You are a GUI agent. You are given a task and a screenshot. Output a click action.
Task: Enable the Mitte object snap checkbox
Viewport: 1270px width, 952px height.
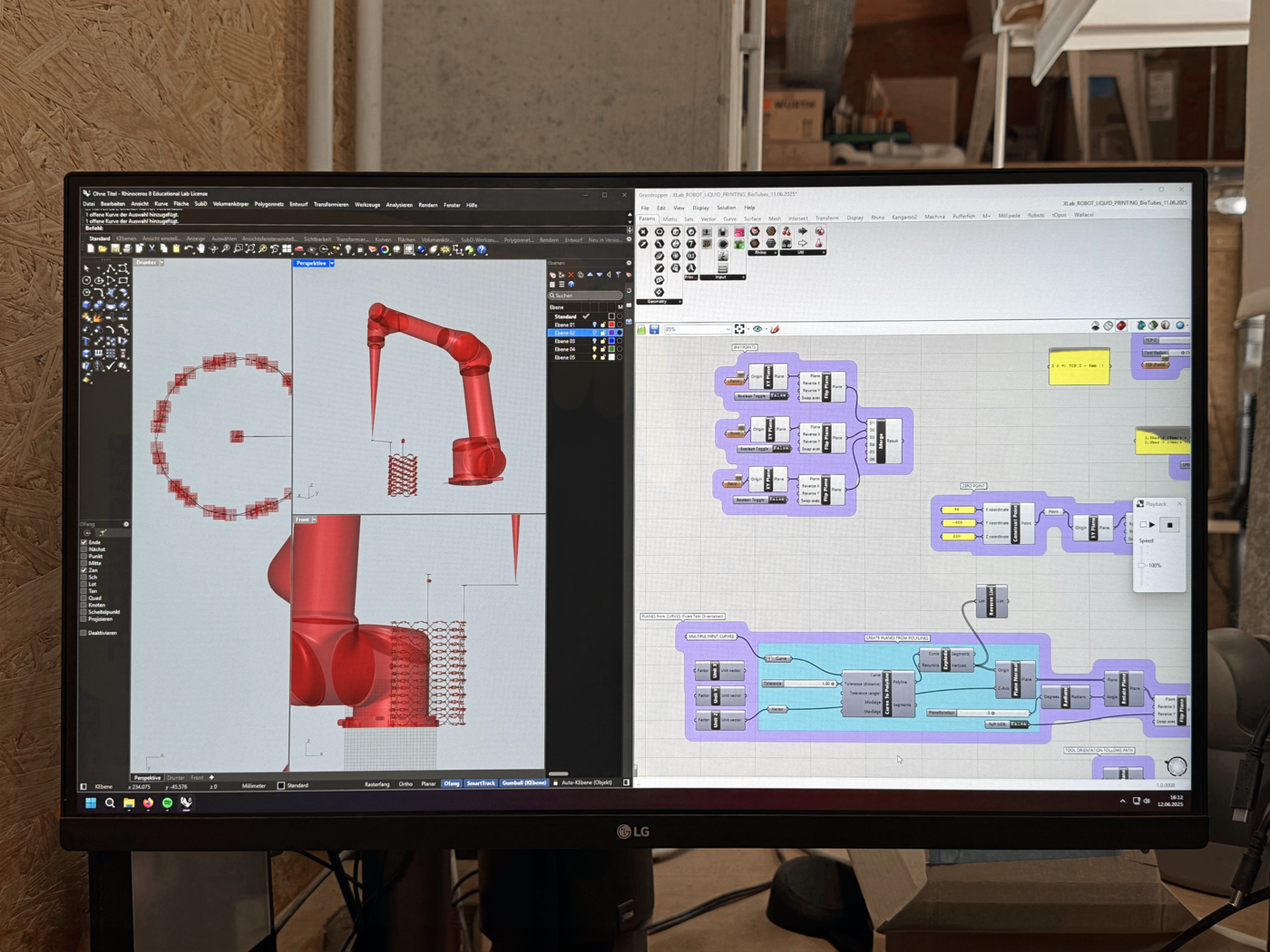pyautogui.click(x=84, y=563)
